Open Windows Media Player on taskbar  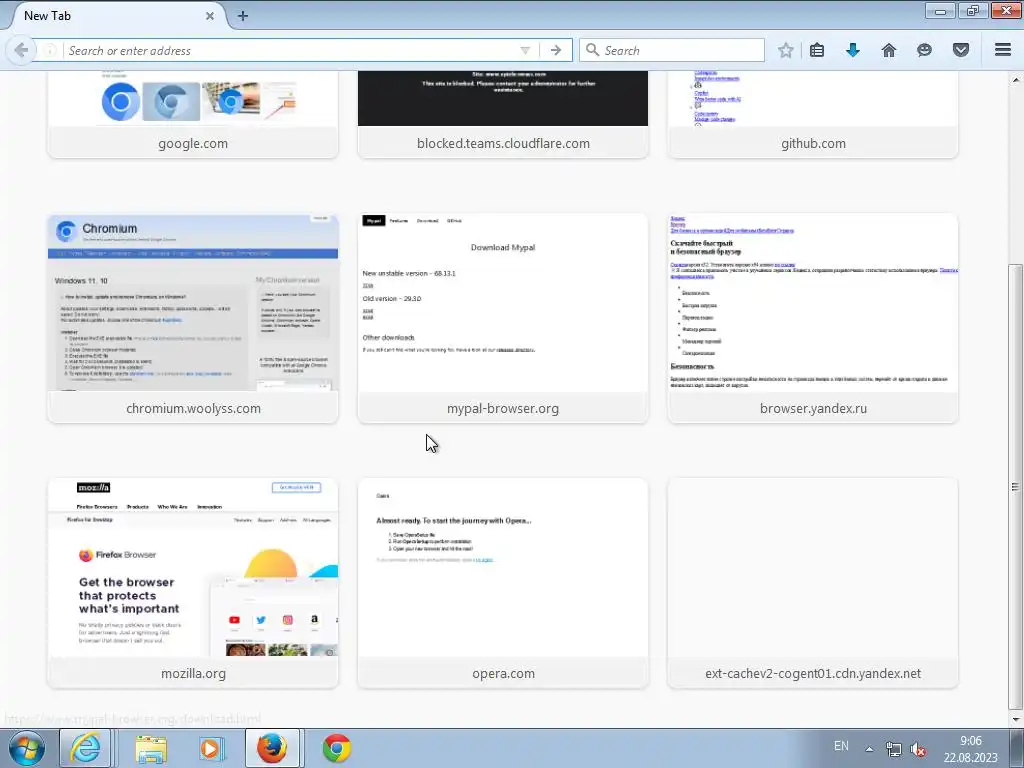(x=211, y=748)
